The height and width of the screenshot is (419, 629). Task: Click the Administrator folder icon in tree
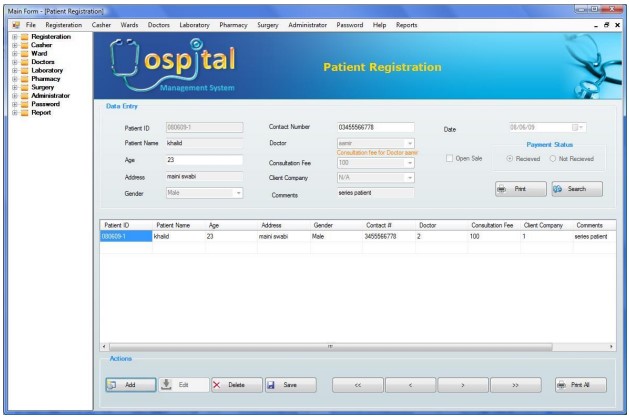pyautogui.click(x=24, y=96)
